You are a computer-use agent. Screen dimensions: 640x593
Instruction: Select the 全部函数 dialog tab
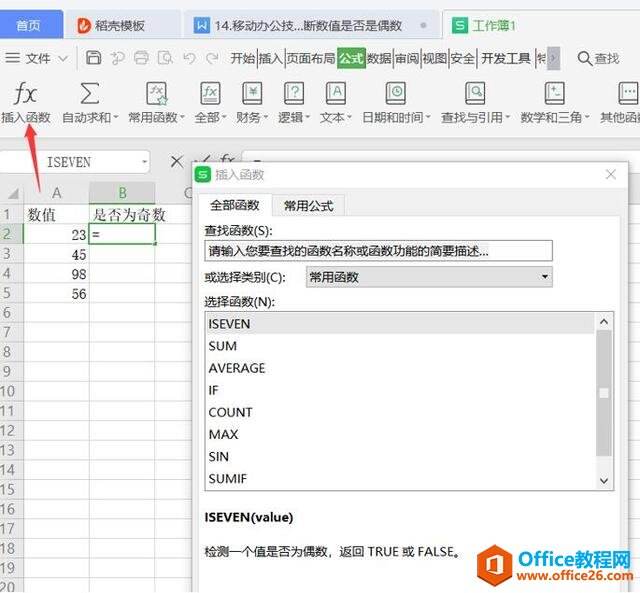(235, 205)
